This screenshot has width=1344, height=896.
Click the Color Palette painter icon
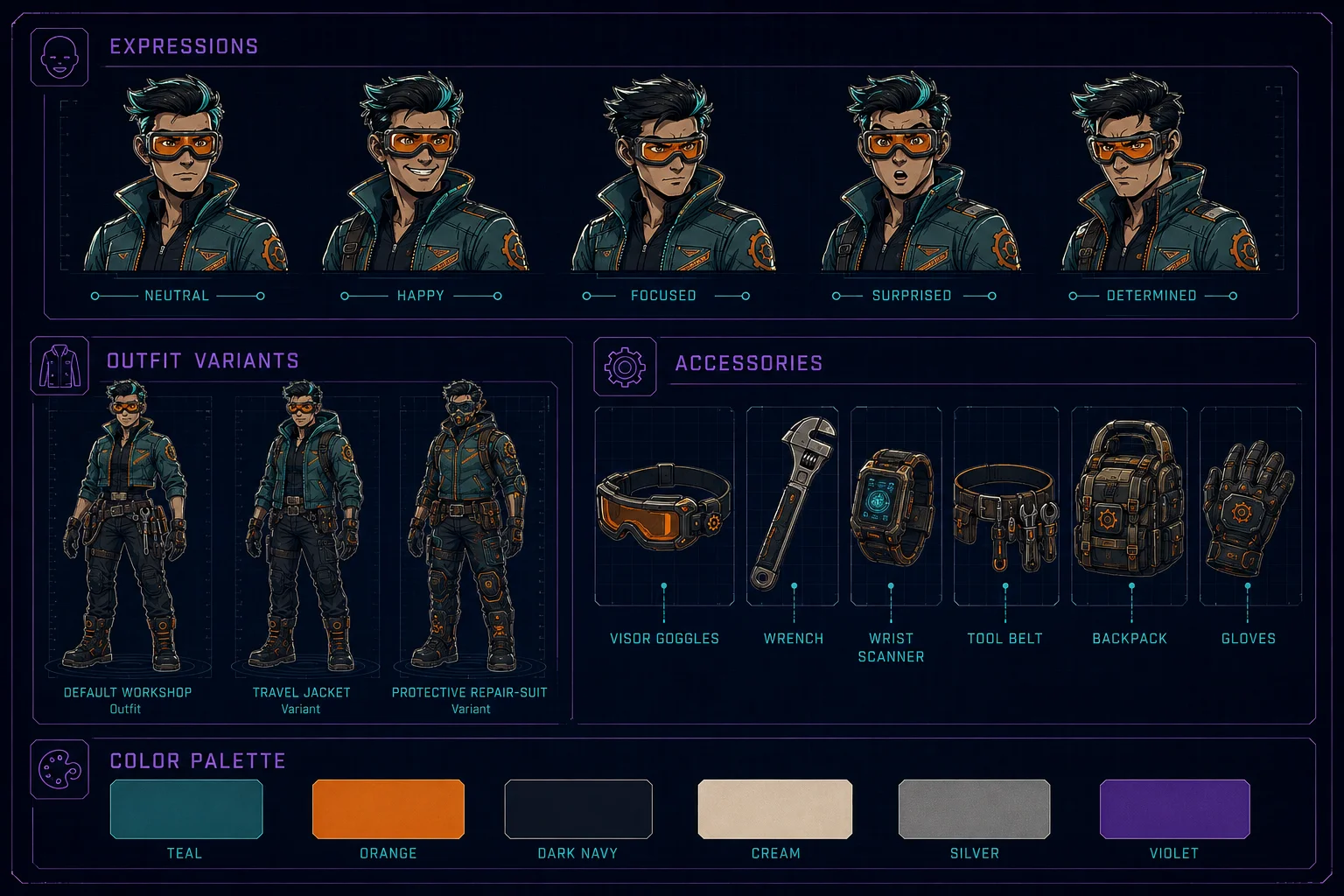pos(59,769)
